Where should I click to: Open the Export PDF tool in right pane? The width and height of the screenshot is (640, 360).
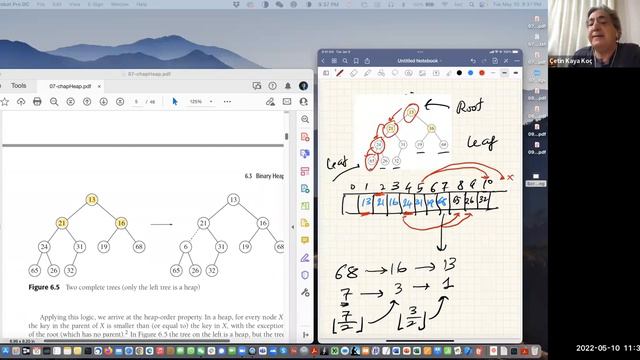[305, 189]
